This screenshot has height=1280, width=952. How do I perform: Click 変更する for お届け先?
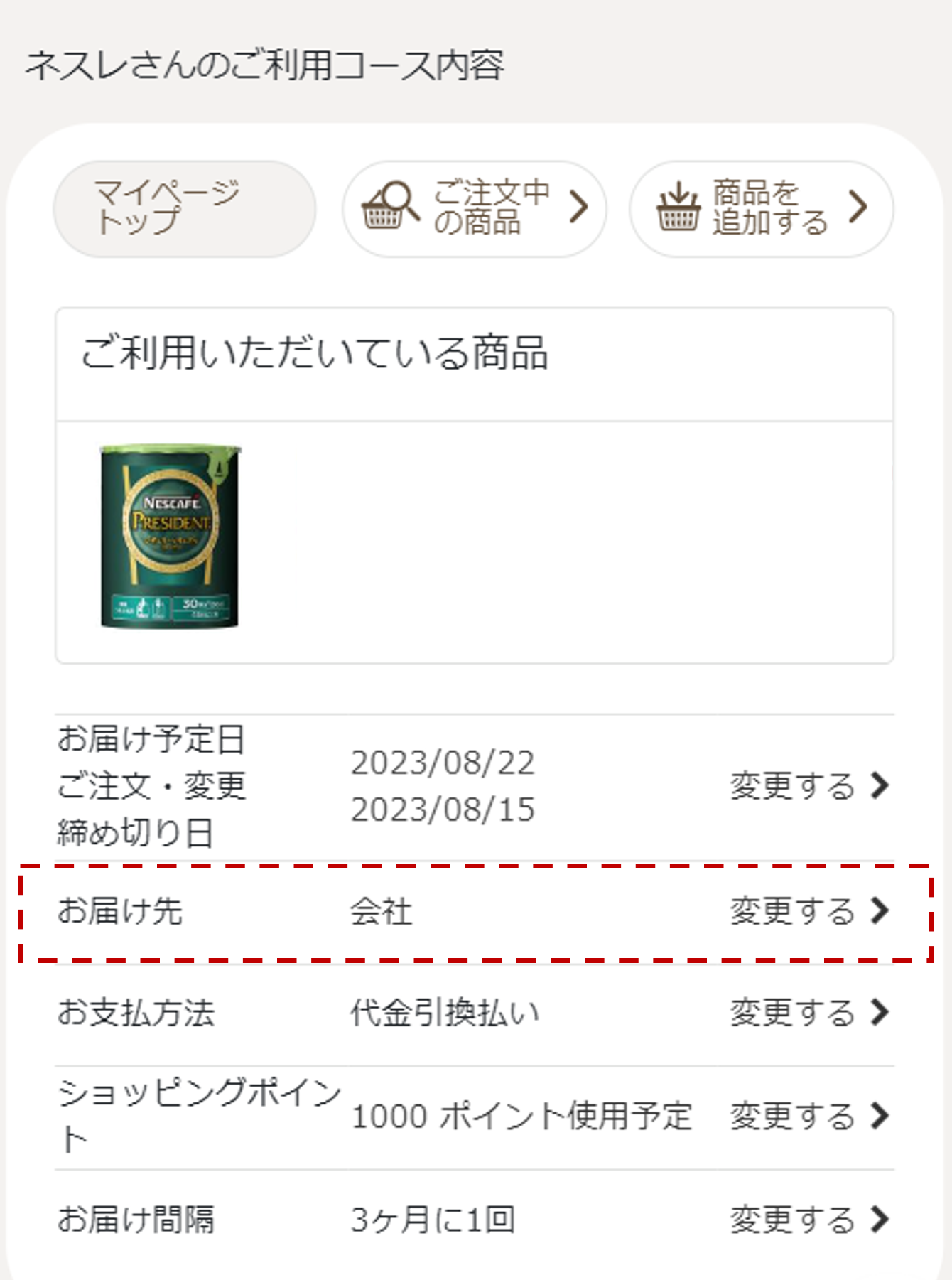[792, 911]
